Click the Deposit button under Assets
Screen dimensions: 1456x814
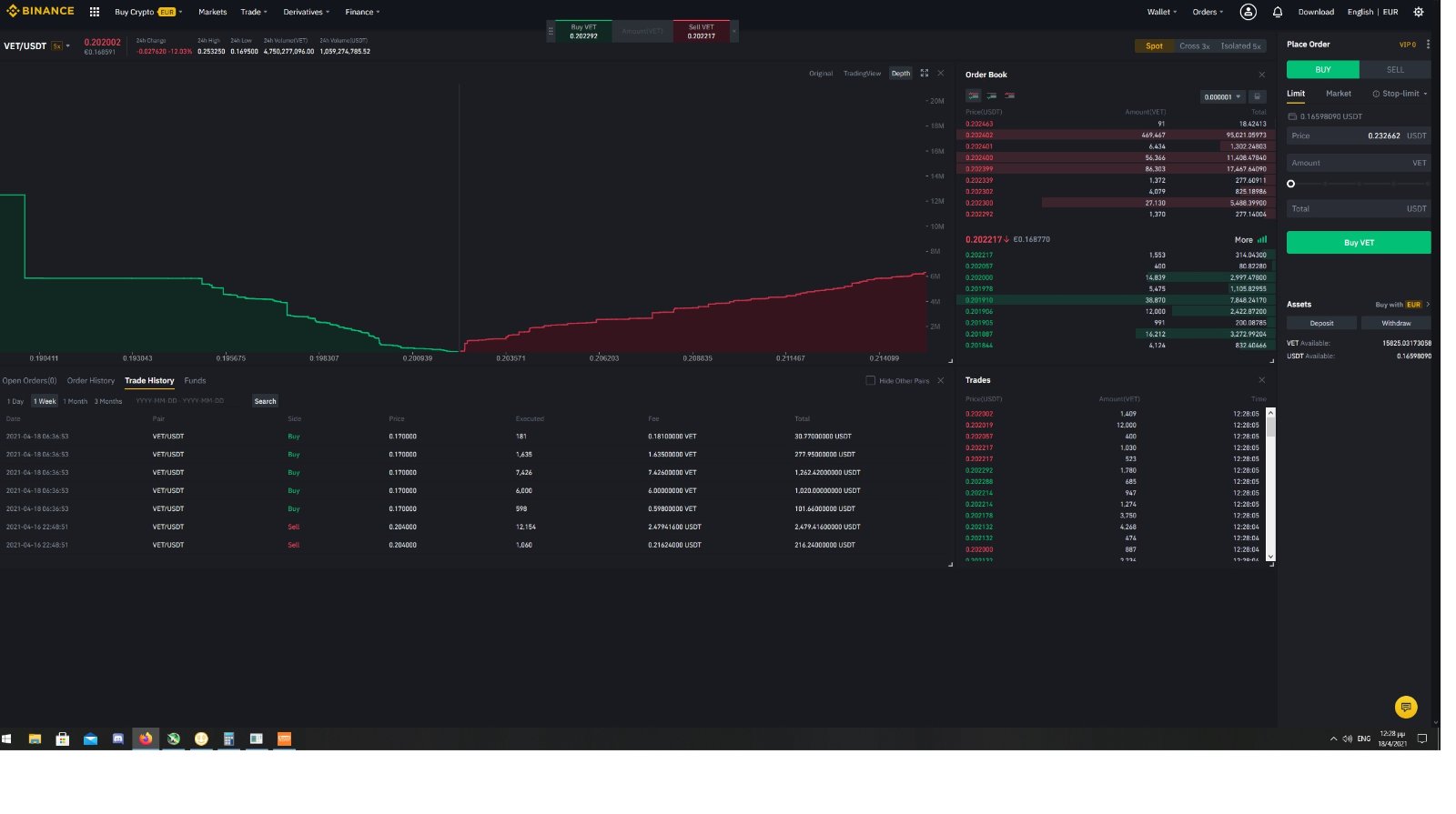click(1321, 323)
